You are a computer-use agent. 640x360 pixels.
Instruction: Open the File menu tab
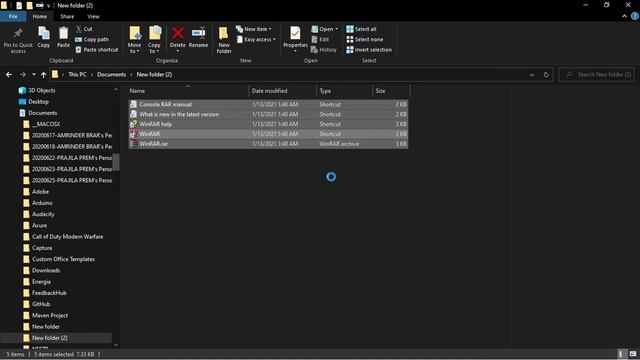coord(13,16)
